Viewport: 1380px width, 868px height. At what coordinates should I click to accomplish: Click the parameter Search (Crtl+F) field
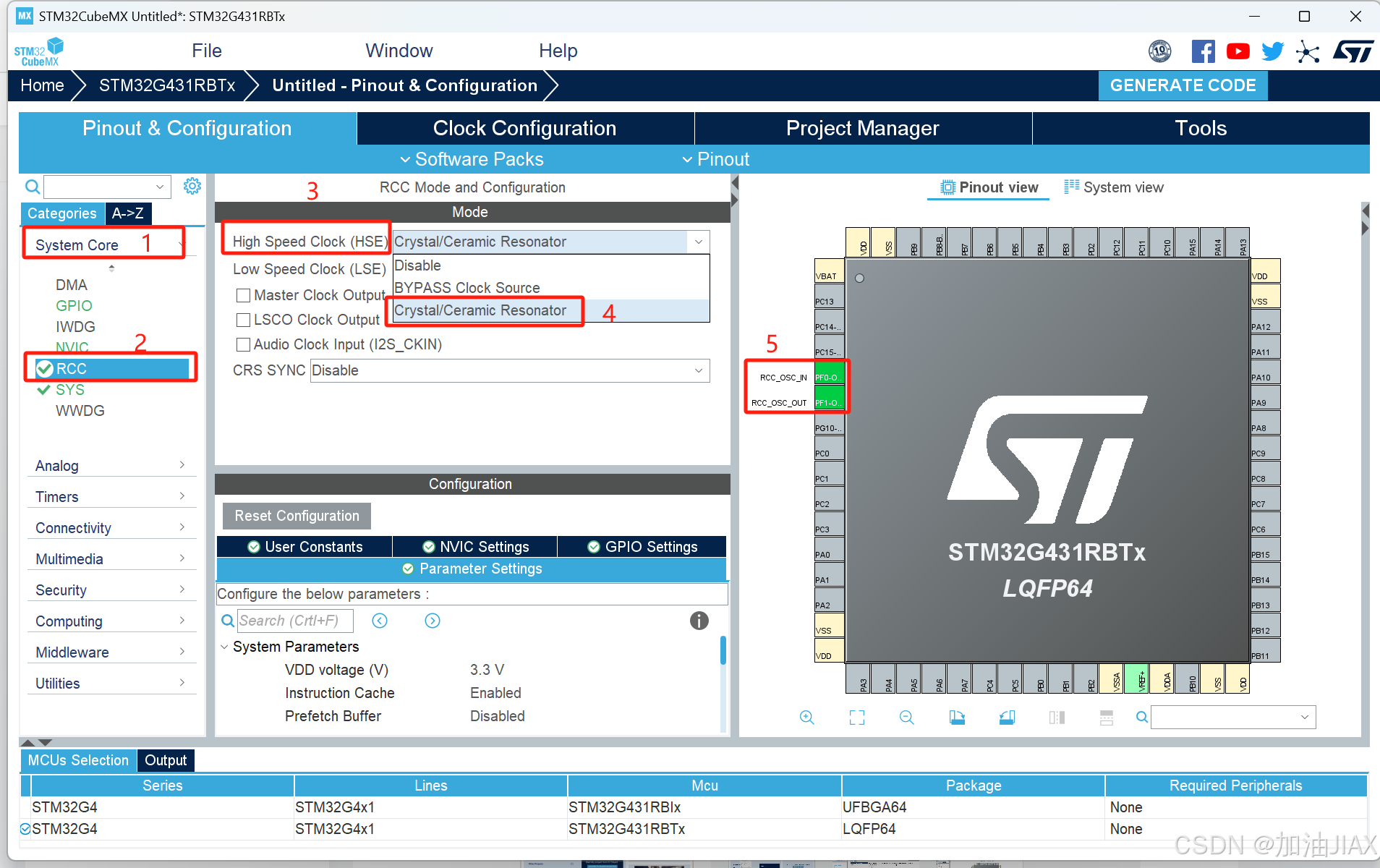click(295, 621)
